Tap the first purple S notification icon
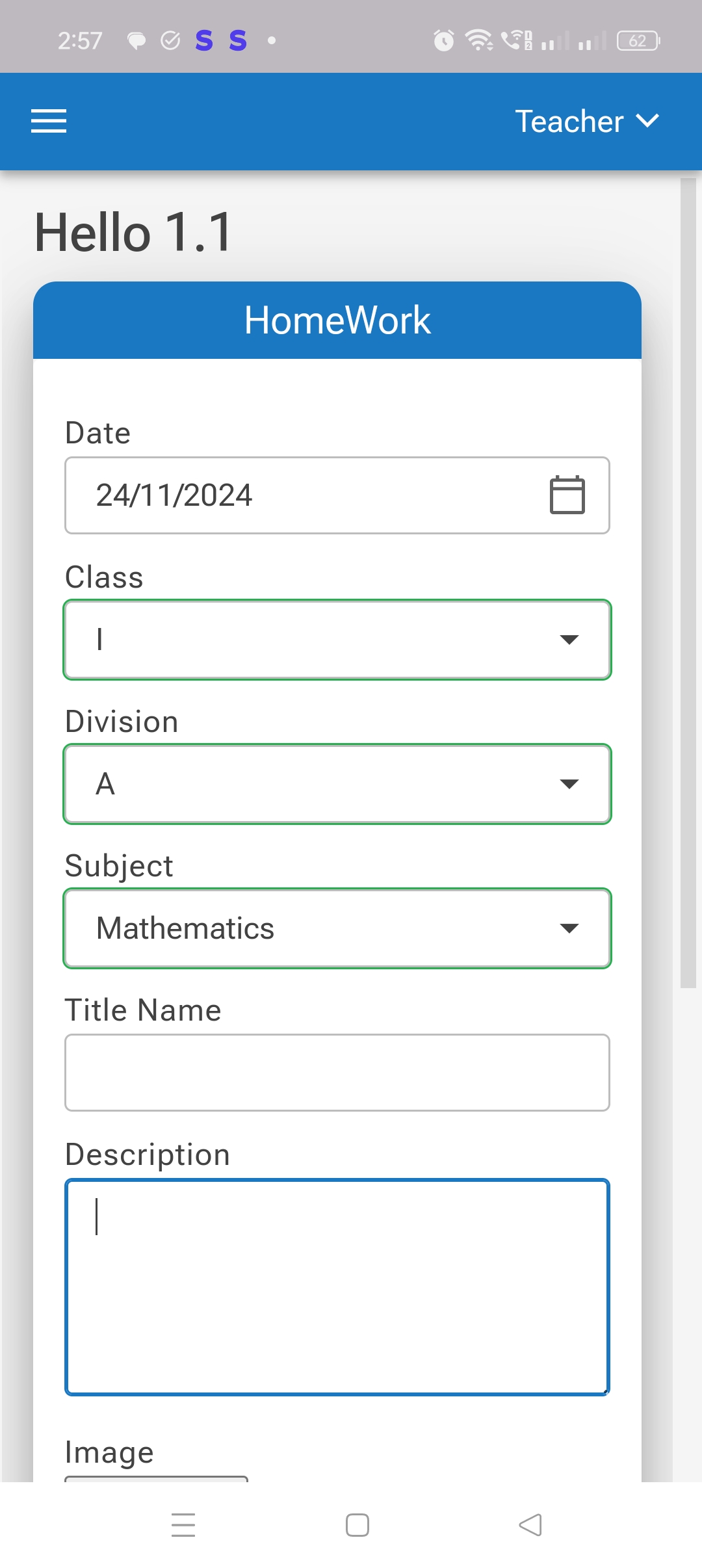This screenshot has width=702, height=1568. point(204,41)
